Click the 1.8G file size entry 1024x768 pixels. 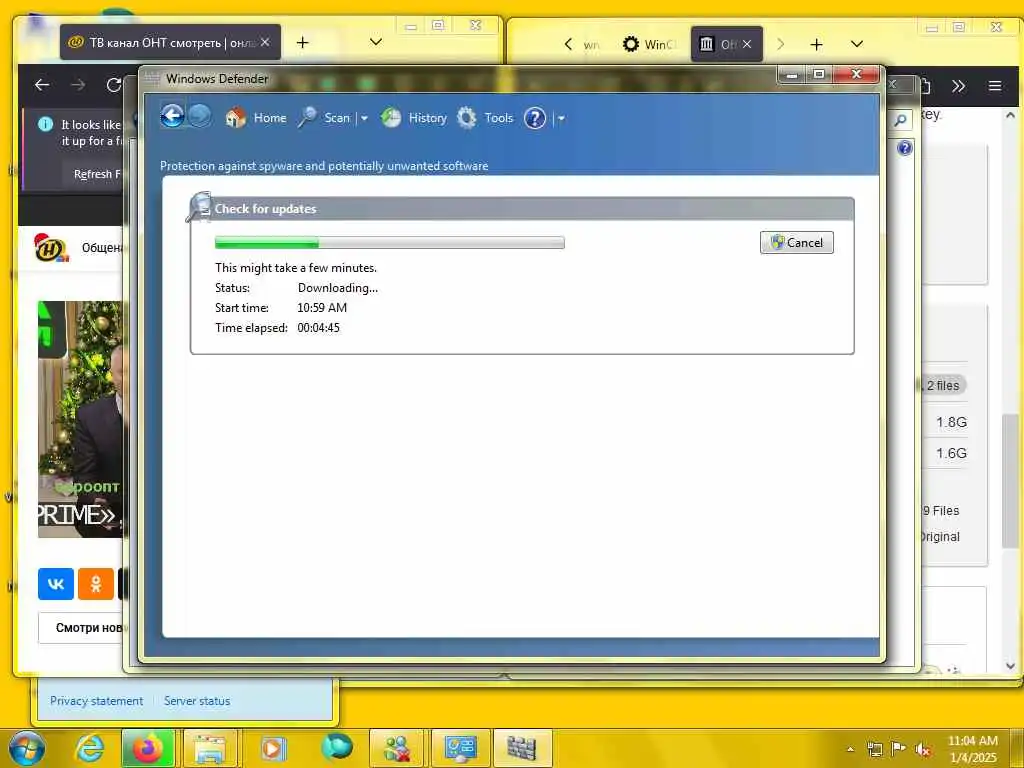coord(952,422)
